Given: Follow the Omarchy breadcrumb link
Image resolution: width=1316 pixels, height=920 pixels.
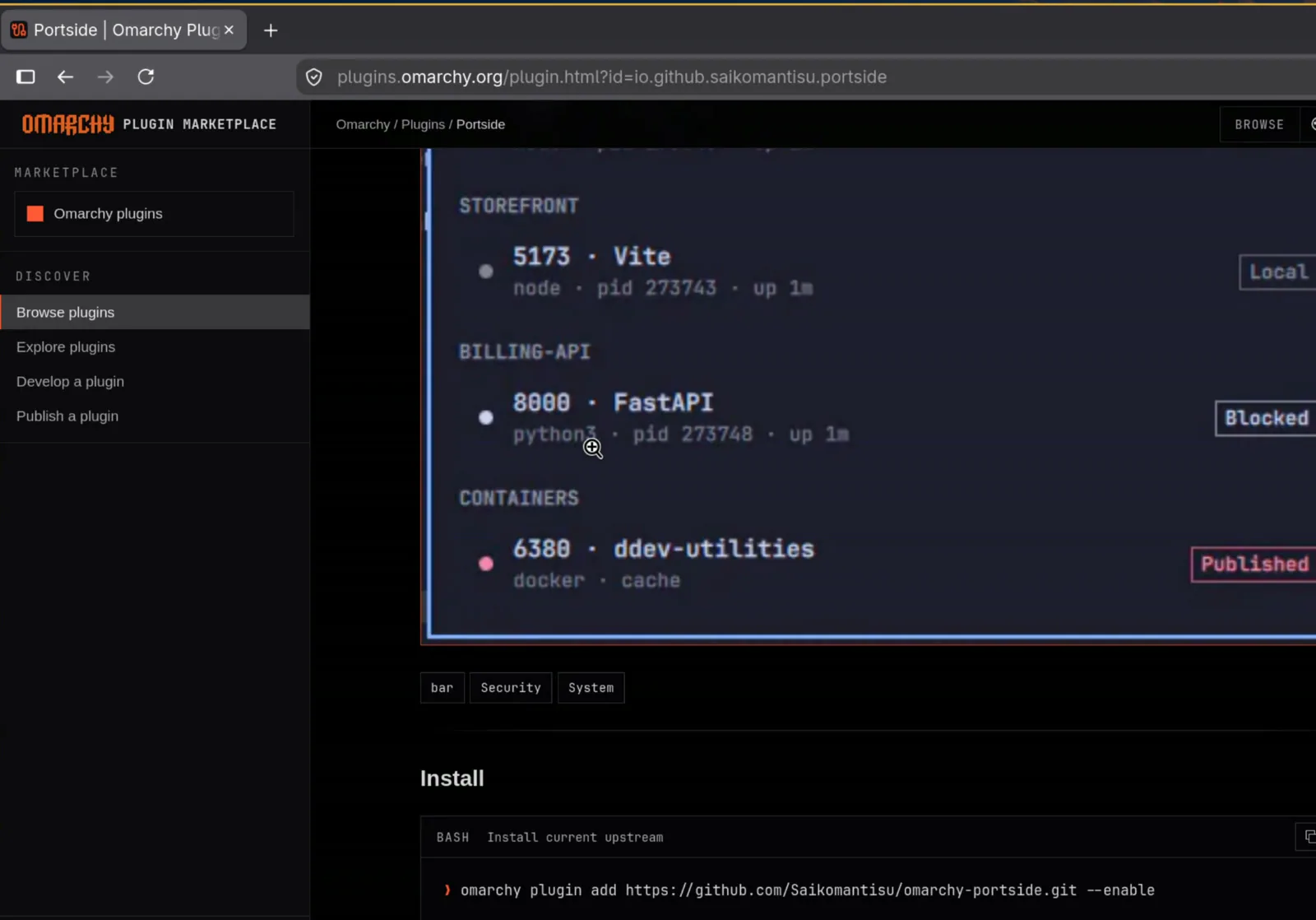Looking at the screenshot, I should point(363,124).
